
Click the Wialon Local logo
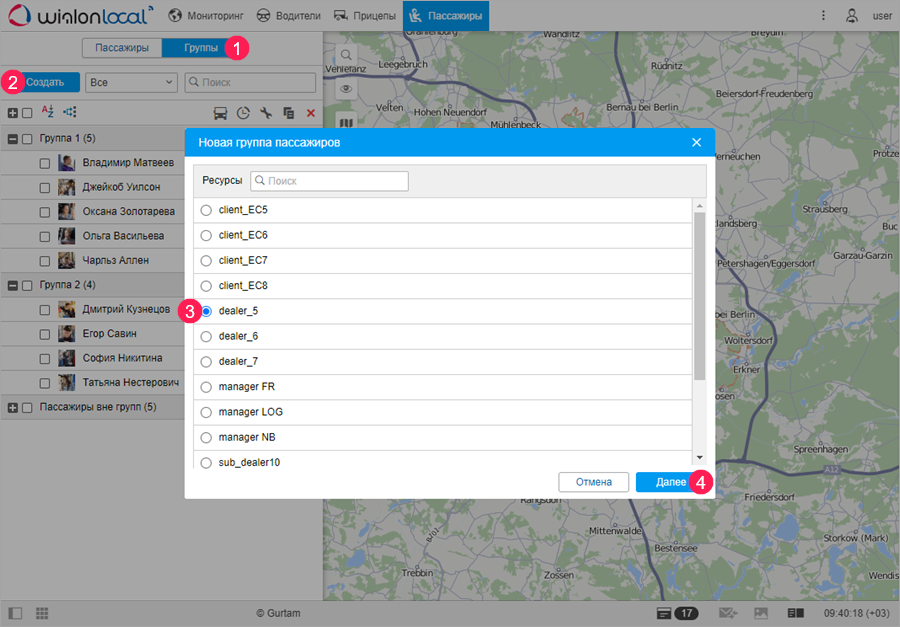pos(81,16)
